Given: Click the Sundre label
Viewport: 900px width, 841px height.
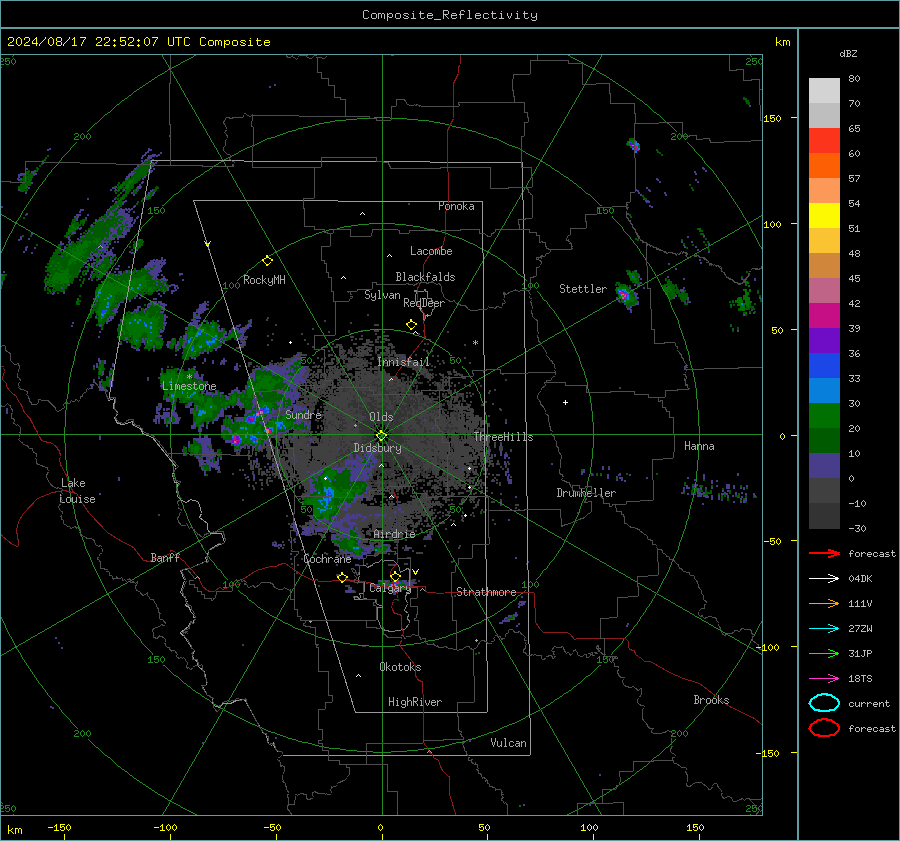Looking at the screenshot, I should coord(303,414).
